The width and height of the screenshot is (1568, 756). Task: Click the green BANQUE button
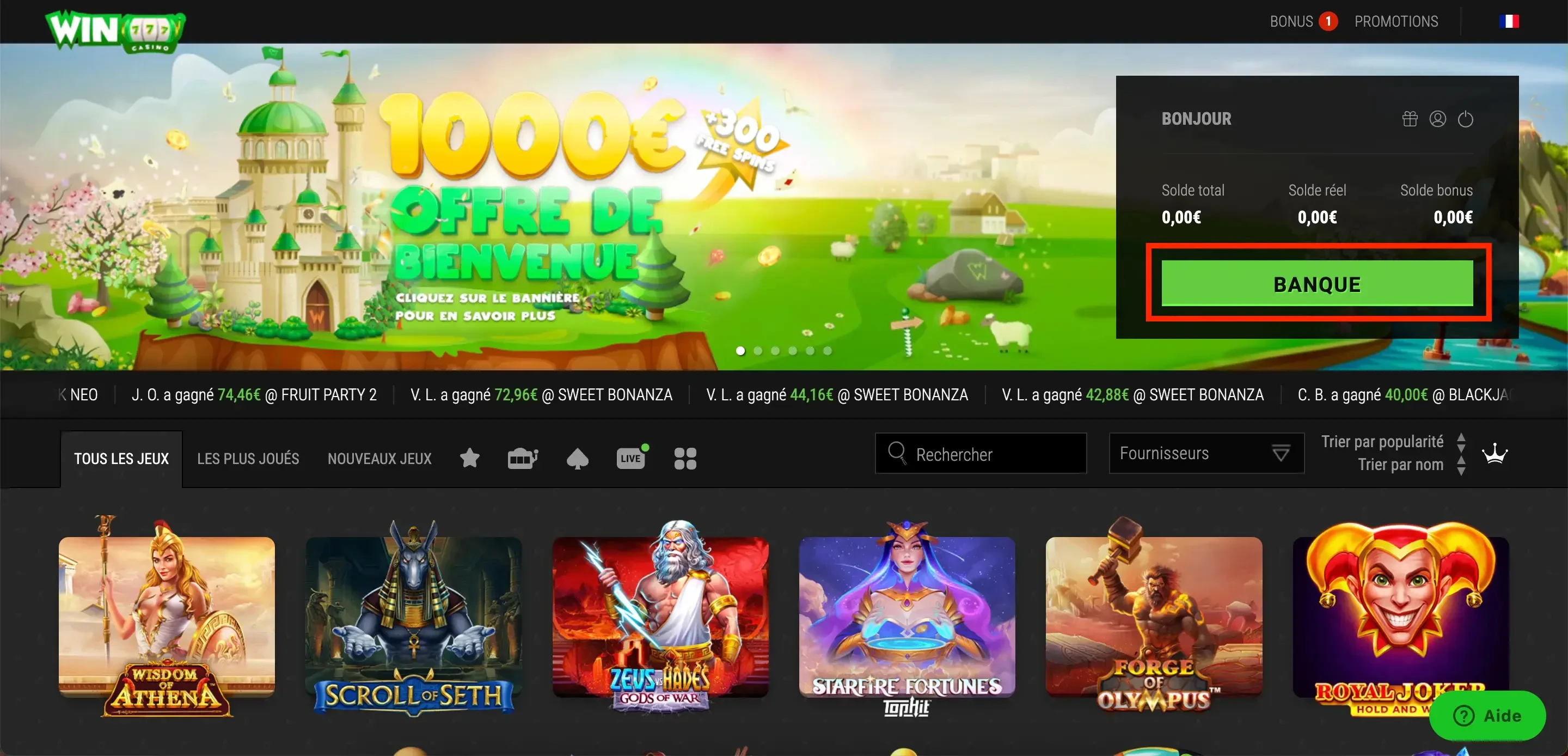coord(1317,283)
